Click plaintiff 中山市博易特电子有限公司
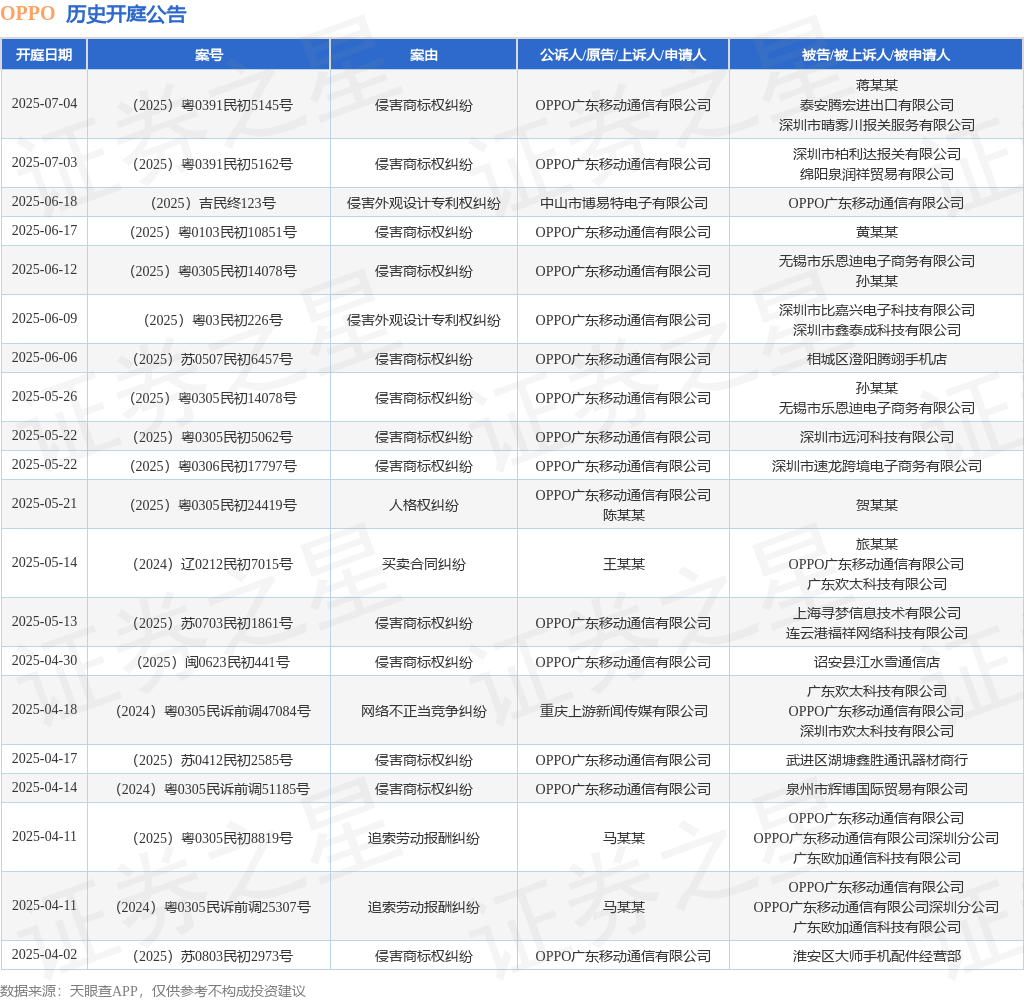Viewport: 1024px width, 1000px height. point(624,203)
